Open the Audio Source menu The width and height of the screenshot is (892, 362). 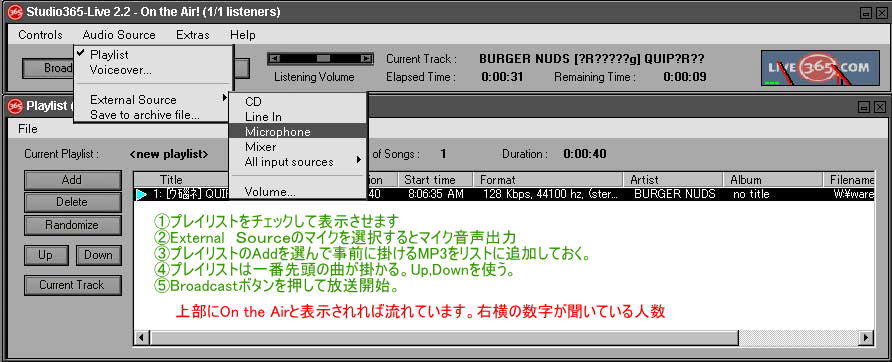pyautogui.click(x=119, y=35)
